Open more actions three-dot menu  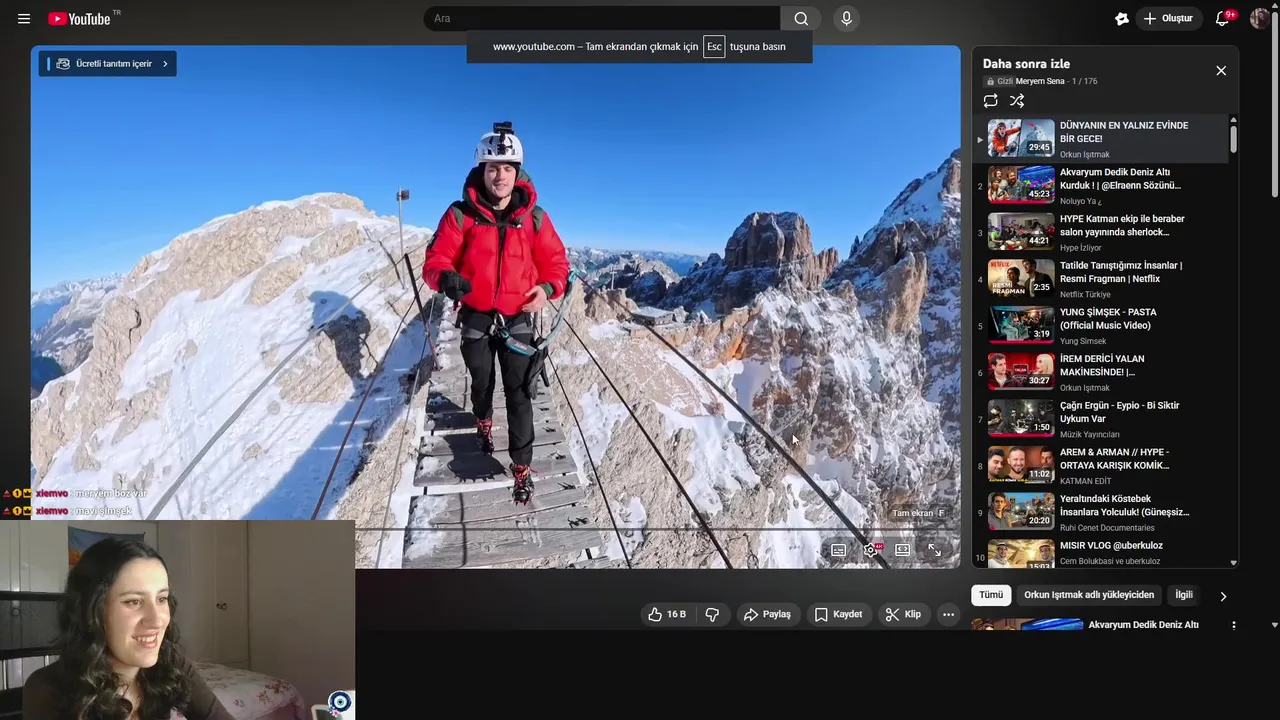pyautogui.click(x=948, y=614)
